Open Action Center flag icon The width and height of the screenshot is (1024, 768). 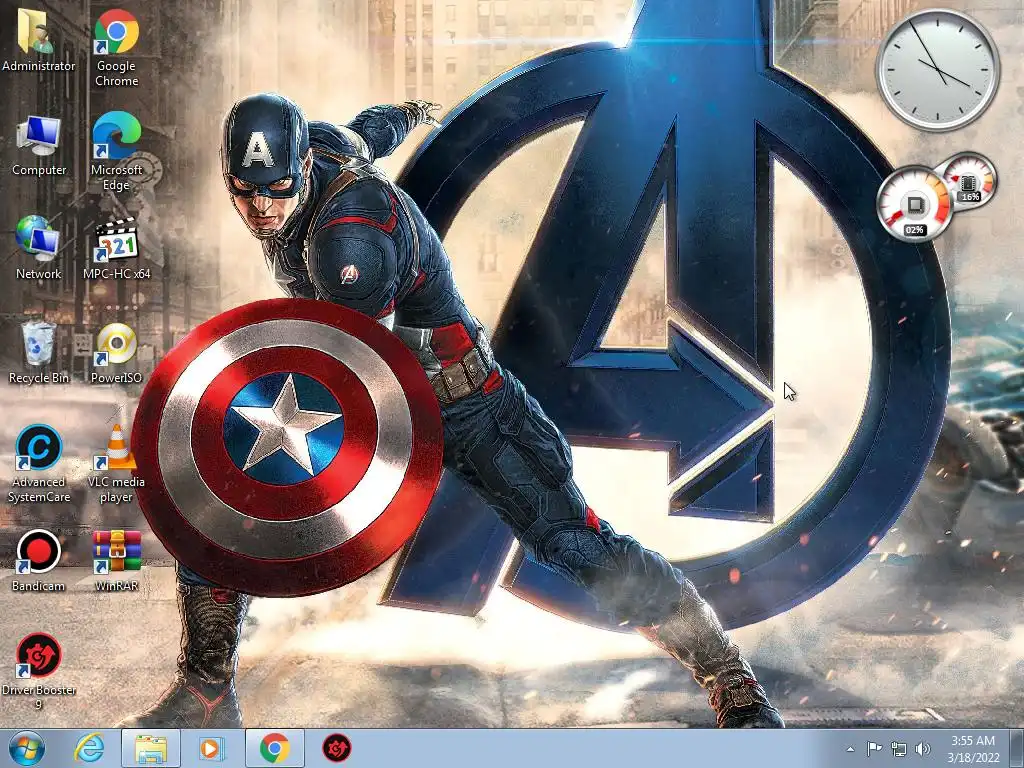[874, 749]
